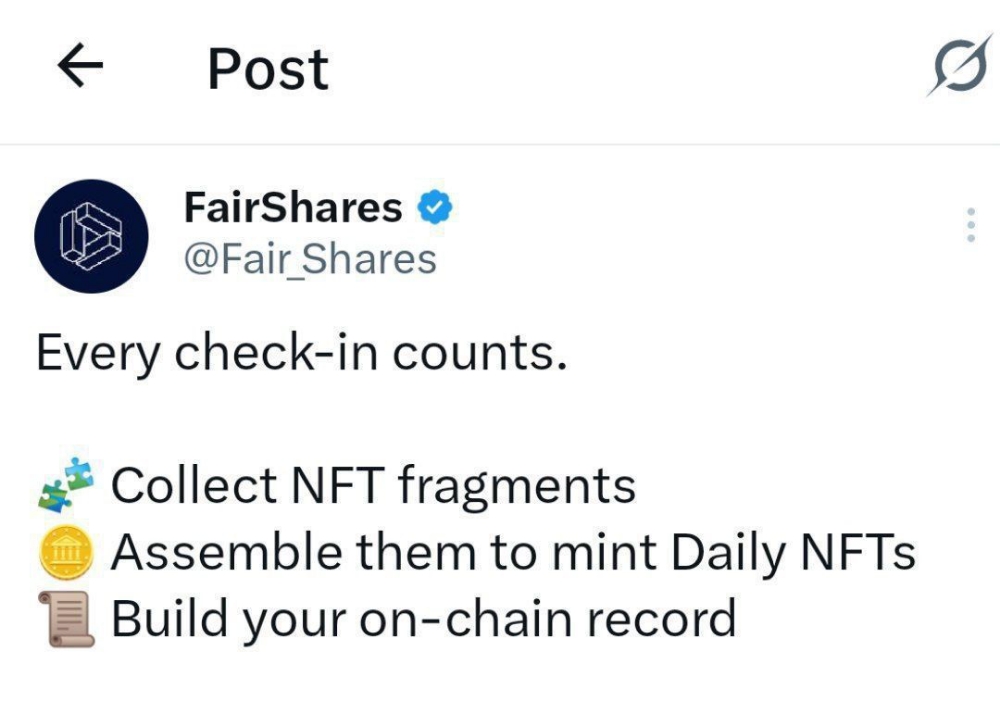This screenshot has width=1000, height=701.
Task: Click the blue verified badge
Action: [435, 207]
